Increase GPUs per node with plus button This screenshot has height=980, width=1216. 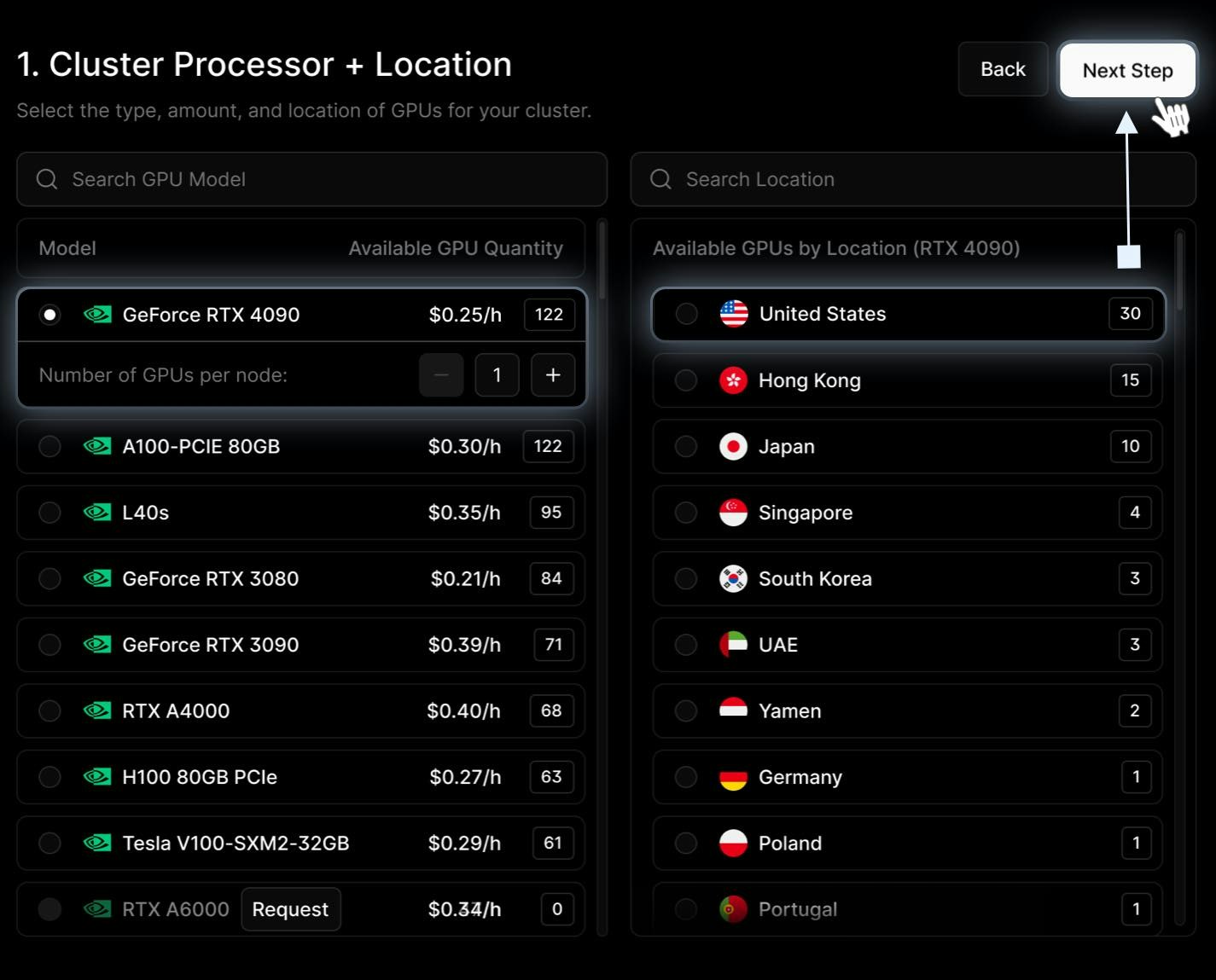553,375
